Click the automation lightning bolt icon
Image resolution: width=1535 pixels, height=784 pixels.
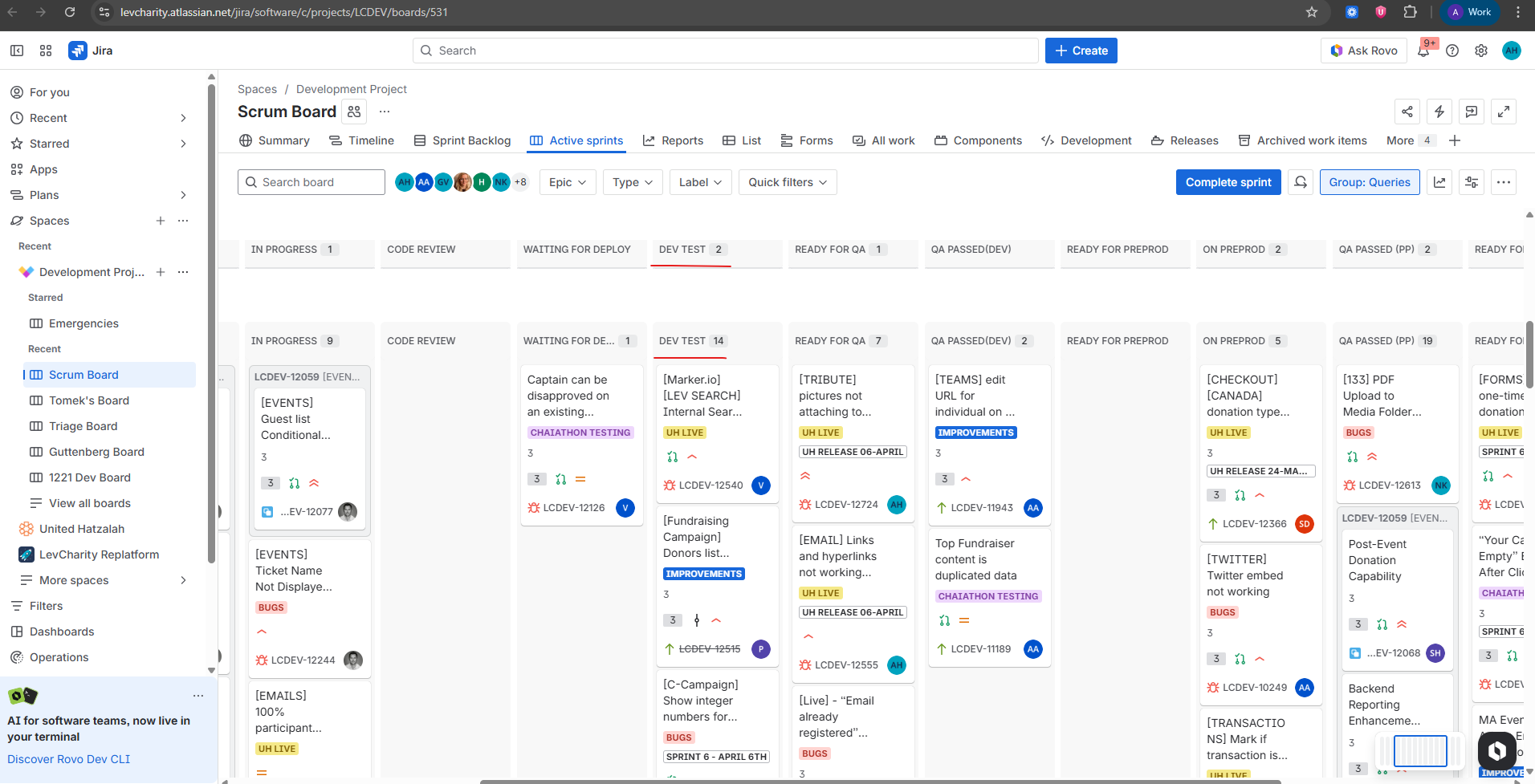click(x=1439, y=112)
